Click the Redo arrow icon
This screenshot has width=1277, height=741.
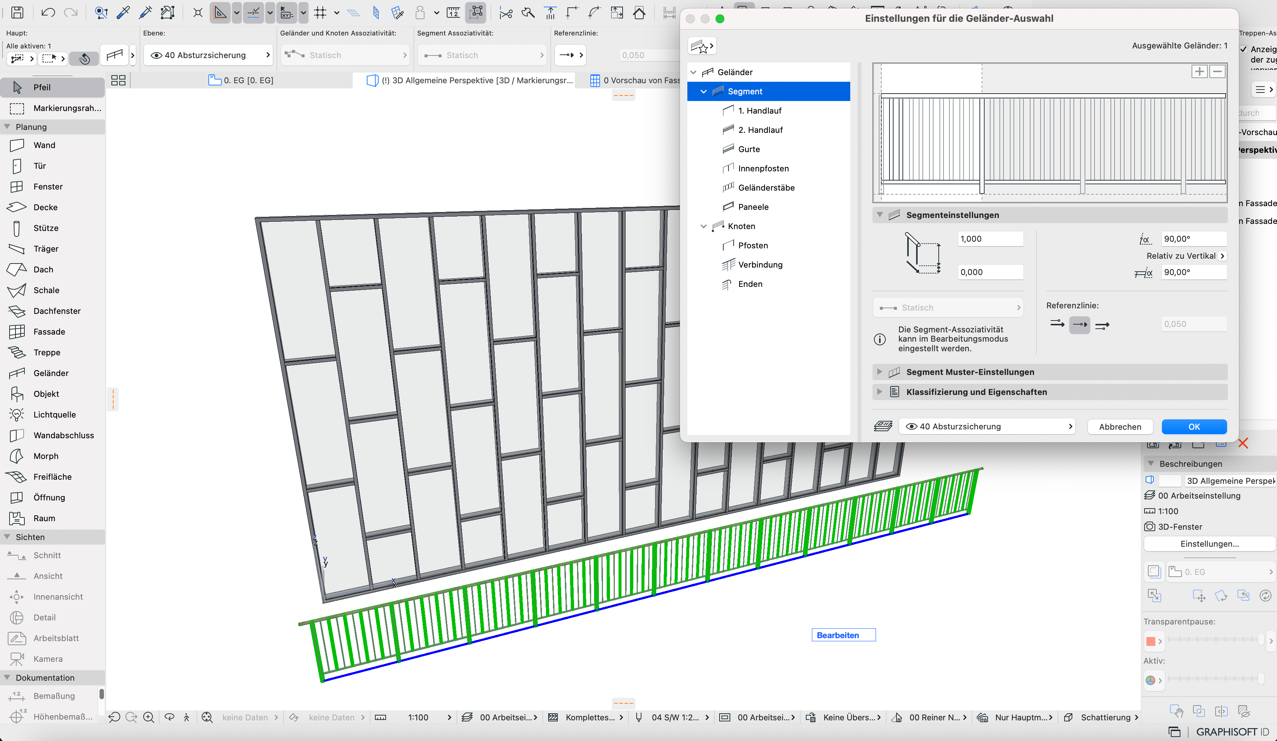point(70,13)
